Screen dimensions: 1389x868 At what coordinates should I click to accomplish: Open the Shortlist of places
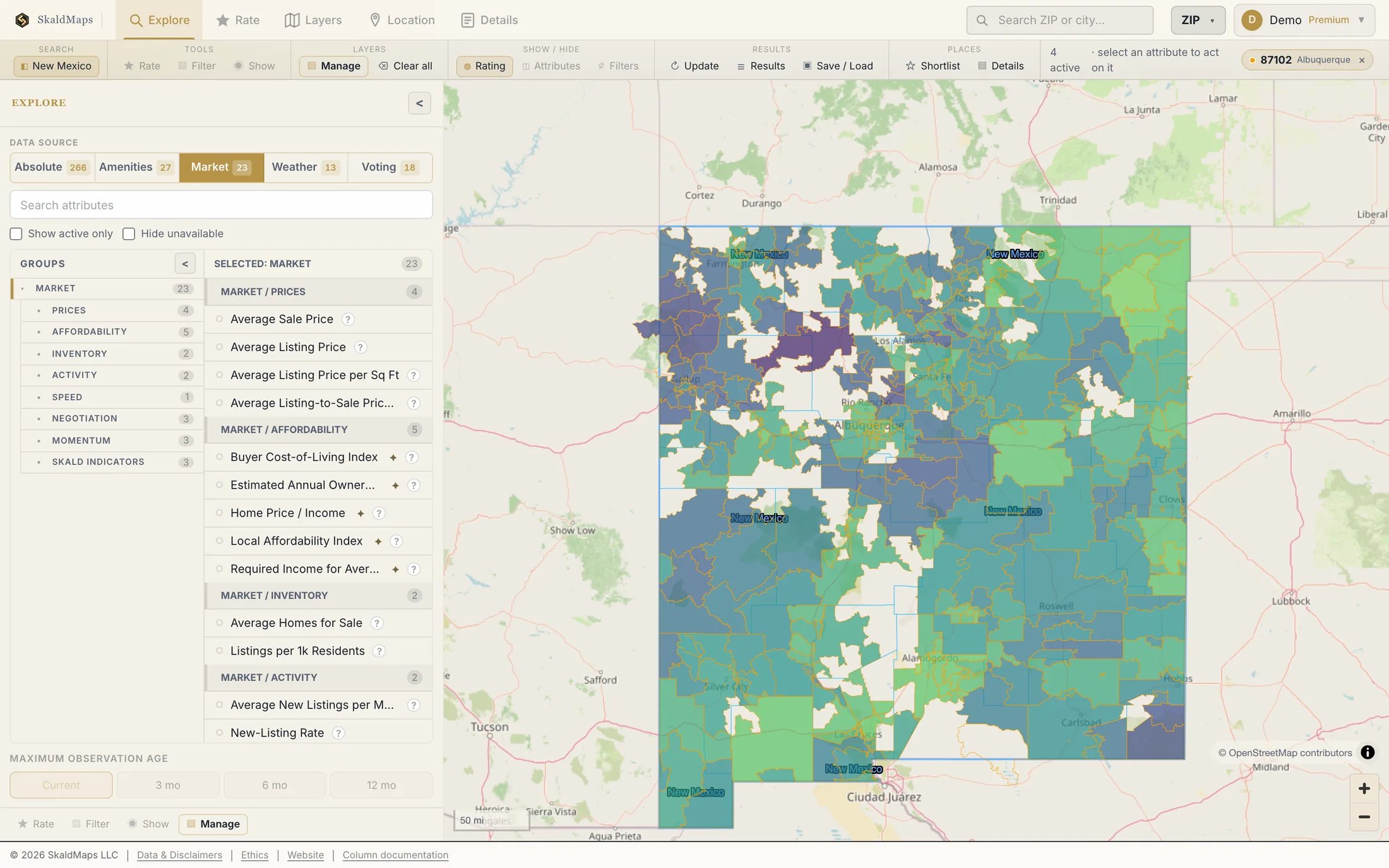[x=933, y=66]
